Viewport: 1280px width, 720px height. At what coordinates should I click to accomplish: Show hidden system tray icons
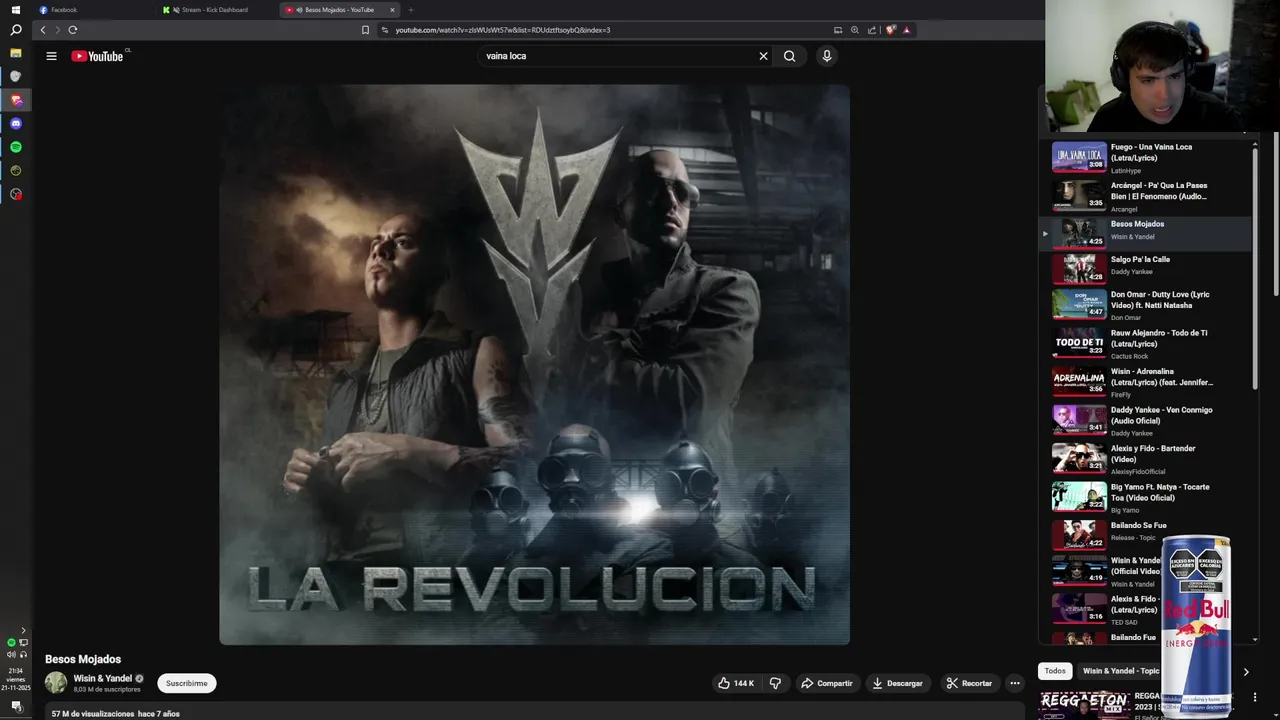click(x=23, y=631)
